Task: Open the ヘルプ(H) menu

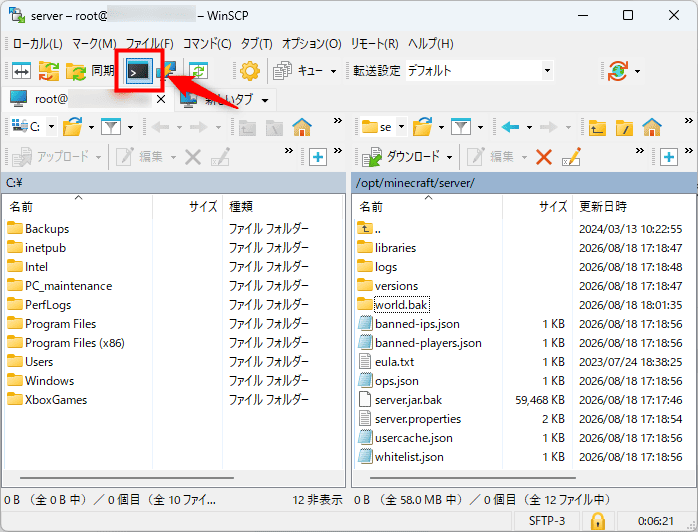Action: (430, 44)
